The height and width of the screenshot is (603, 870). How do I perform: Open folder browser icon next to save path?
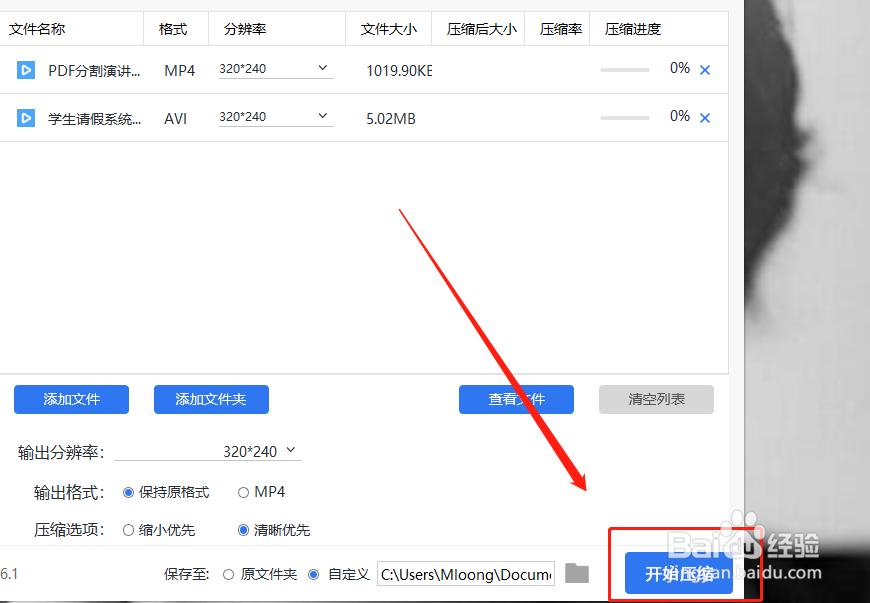coord(576,573)
